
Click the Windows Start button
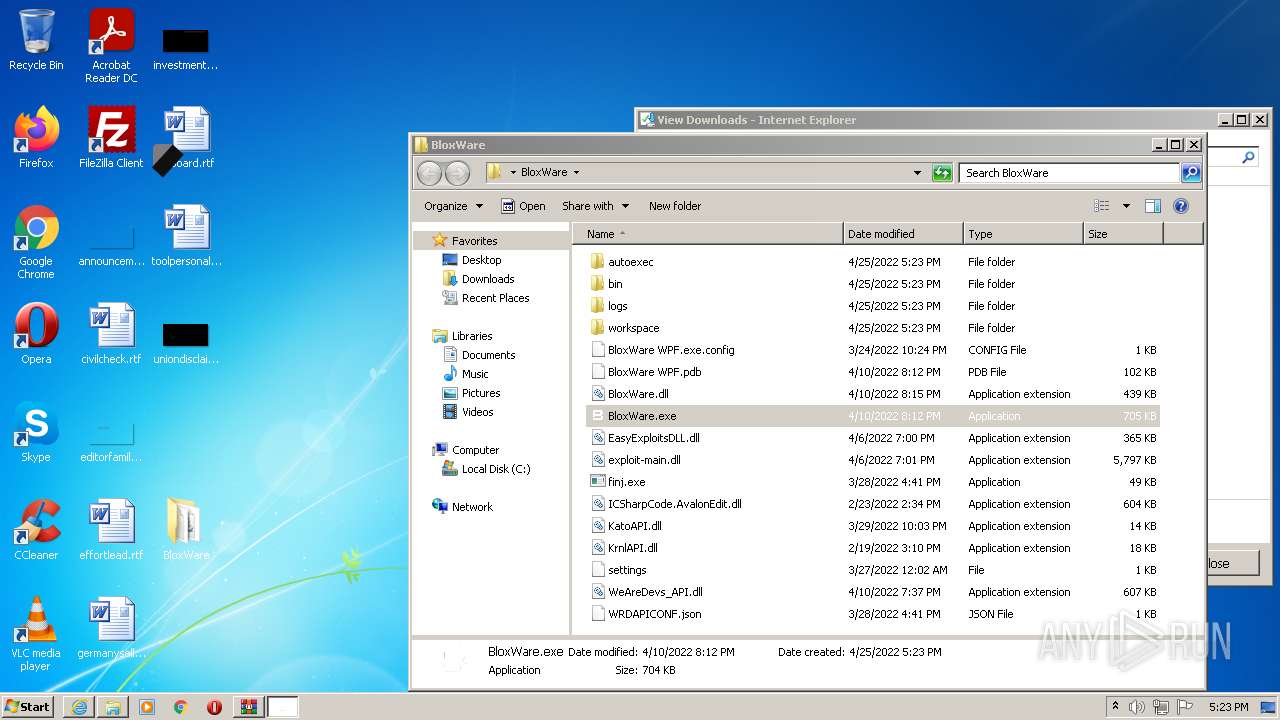(x=28, y=707)
